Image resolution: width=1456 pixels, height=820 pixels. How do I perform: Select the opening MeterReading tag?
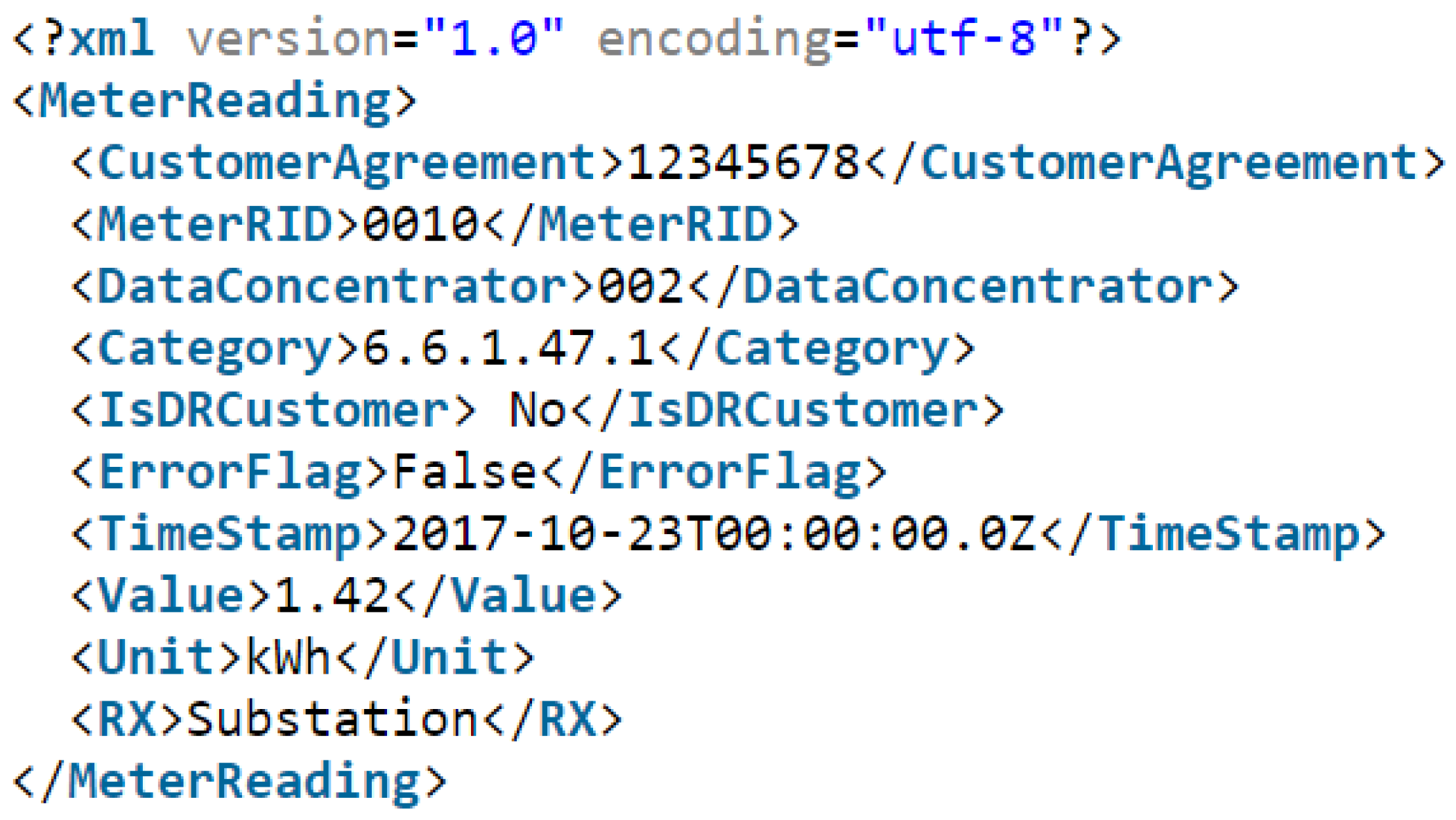[214, 101]
